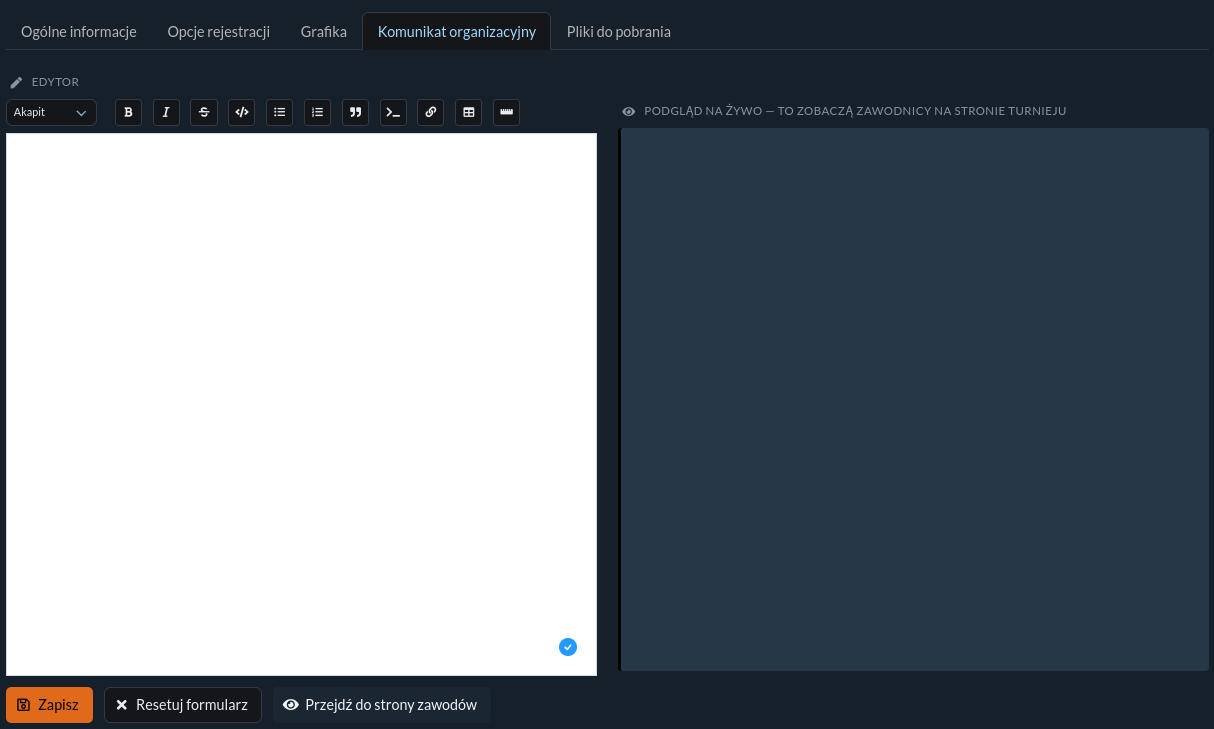1214x729 pixels.
Task: Insert a bulleted list
Action: (279, 112)
